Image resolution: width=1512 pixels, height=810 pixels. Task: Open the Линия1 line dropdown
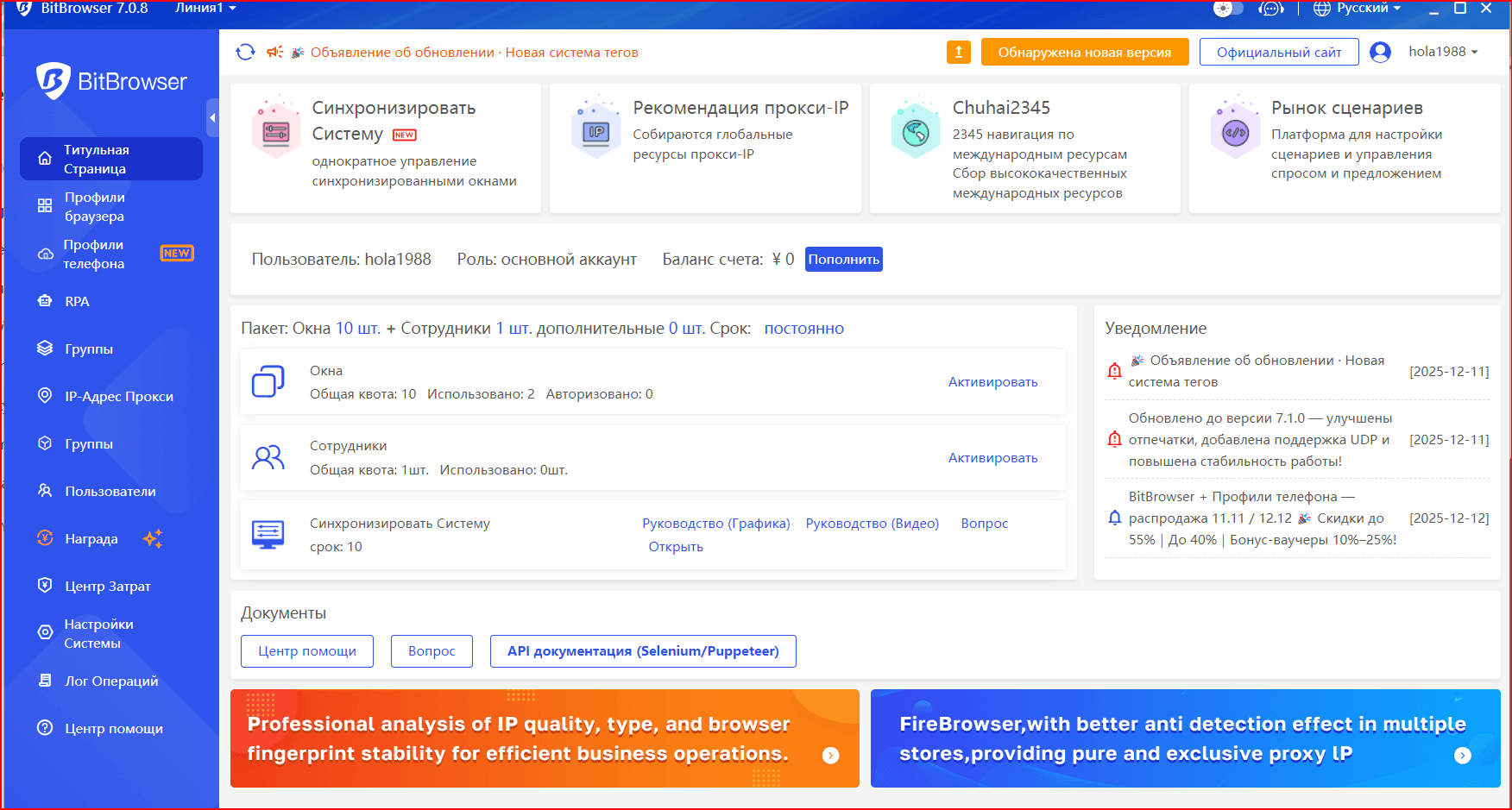(x=205, y=9)
